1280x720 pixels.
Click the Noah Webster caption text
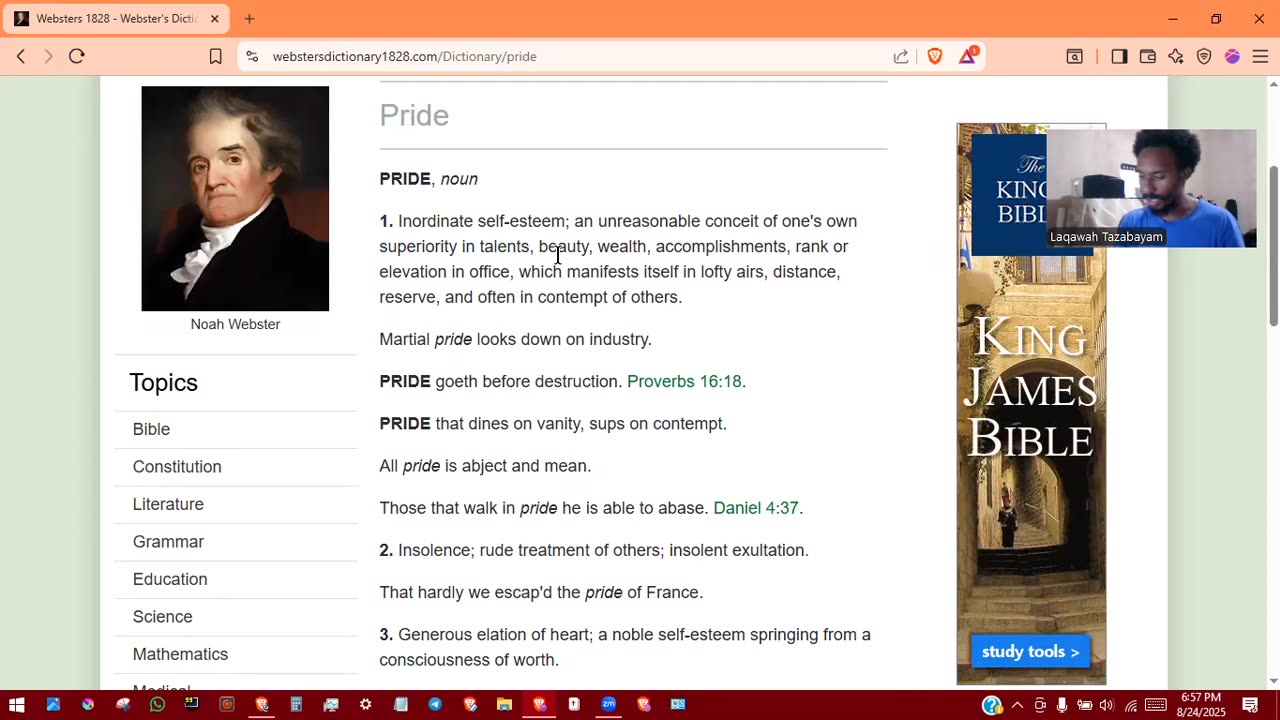(235, 325)
